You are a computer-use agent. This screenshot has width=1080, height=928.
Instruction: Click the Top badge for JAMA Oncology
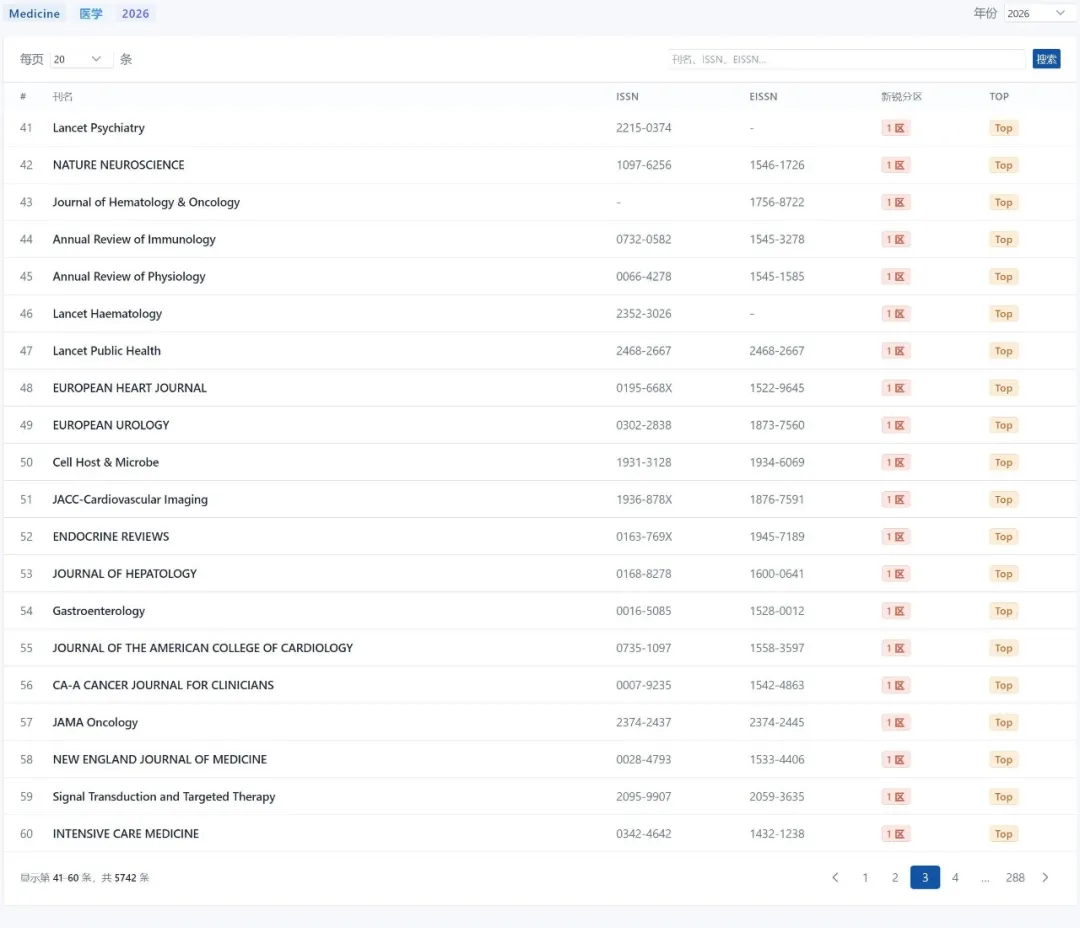click(1003, 723)
